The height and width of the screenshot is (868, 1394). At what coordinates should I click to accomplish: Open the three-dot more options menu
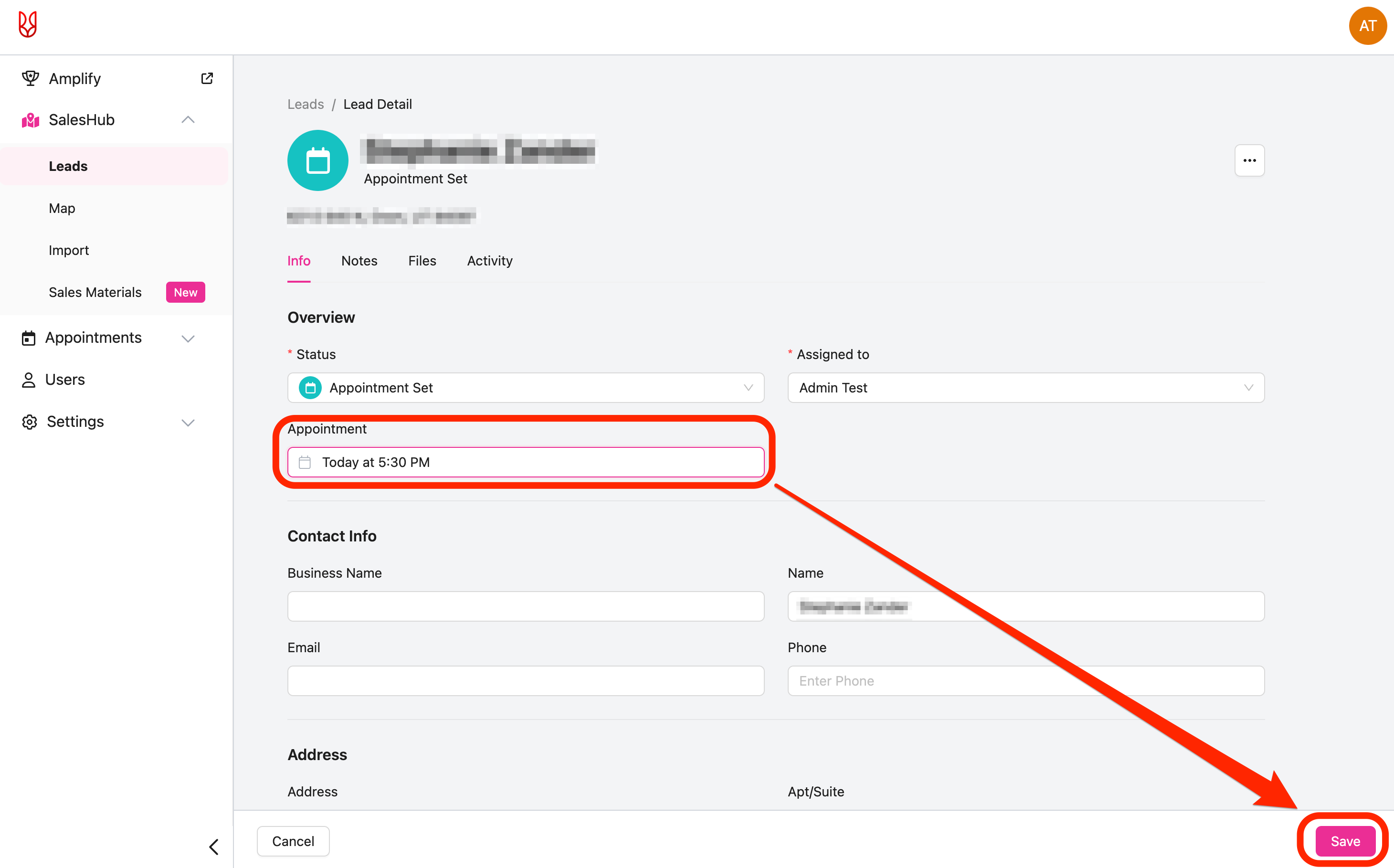click(1249, 161)
